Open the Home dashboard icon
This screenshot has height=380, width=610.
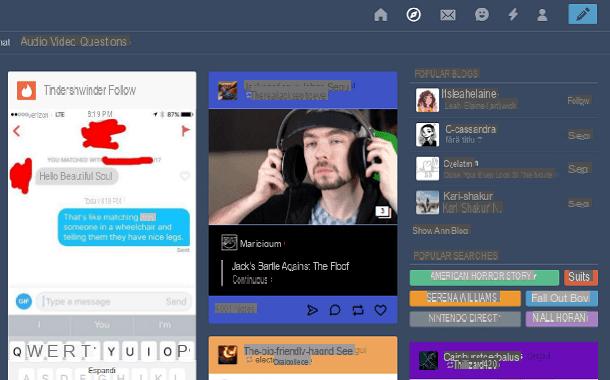[x=380, y=15]
